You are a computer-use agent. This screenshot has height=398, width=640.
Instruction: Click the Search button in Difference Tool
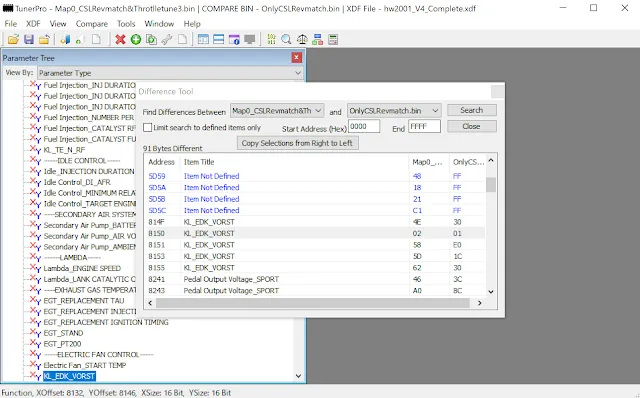(x=472, y=110)
